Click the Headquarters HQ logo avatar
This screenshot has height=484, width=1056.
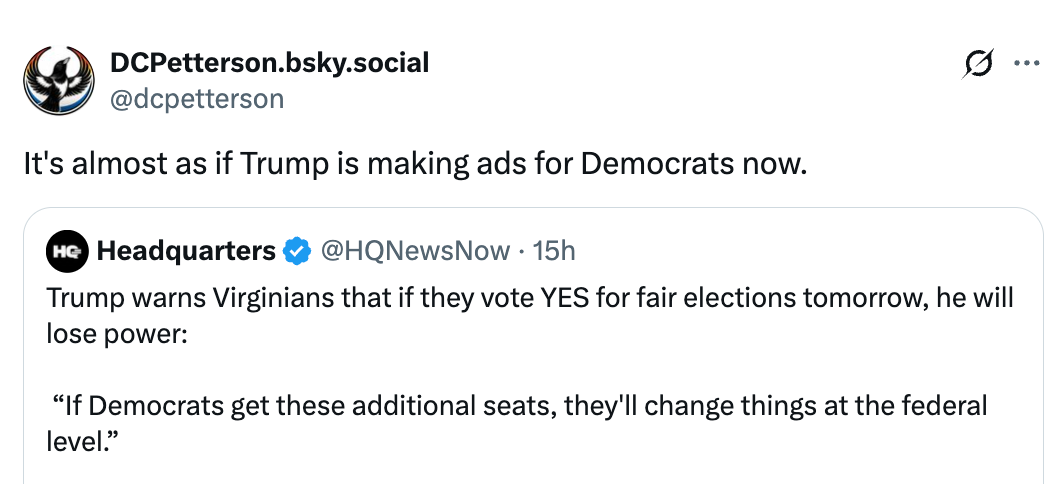pos(68,250)
